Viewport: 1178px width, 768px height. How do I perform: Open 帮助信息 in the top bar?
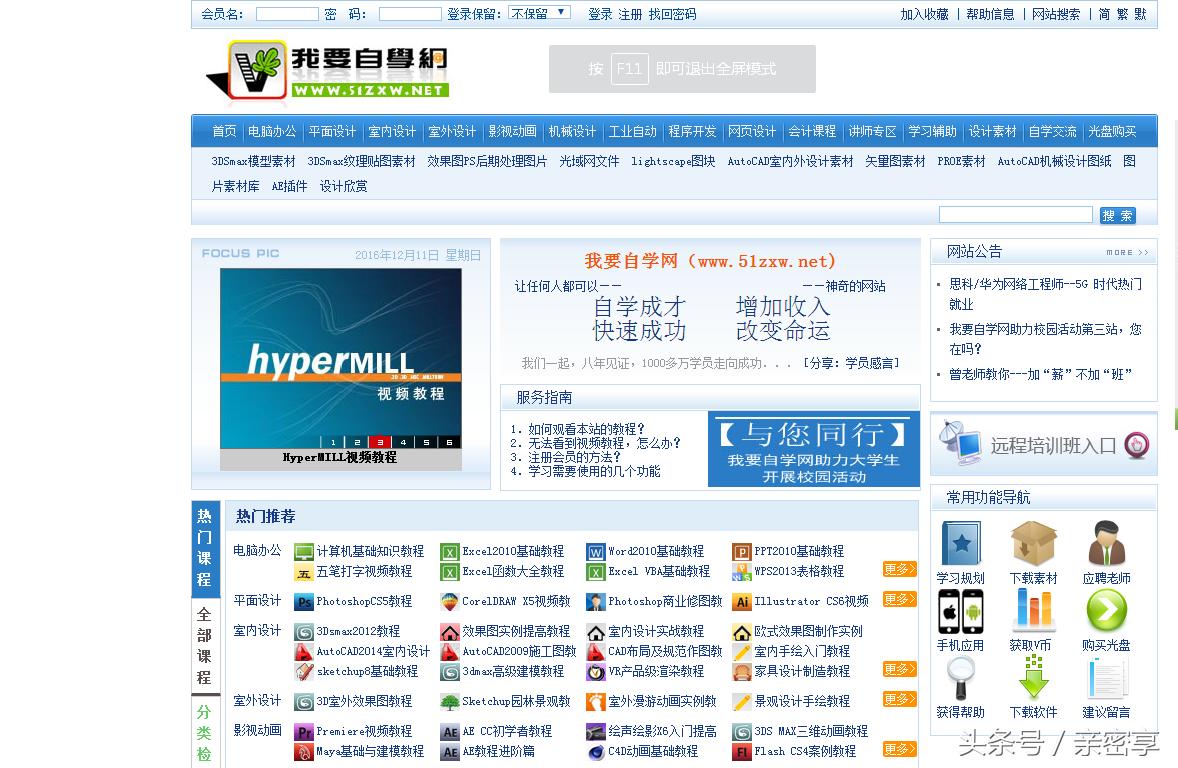point(990,14)
